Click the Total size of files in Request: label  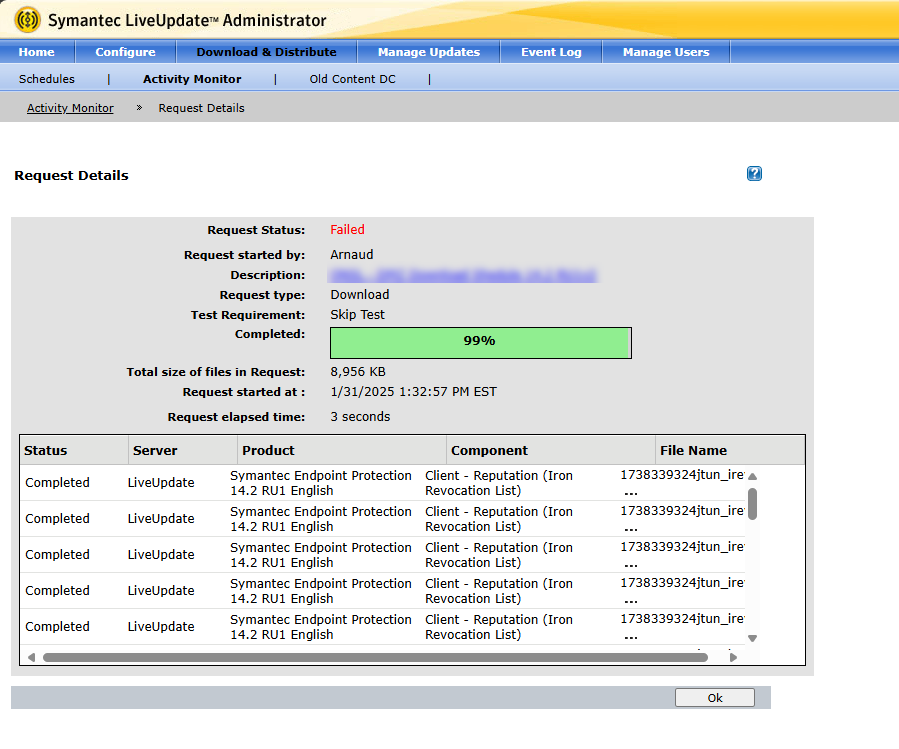pos(216,372)
